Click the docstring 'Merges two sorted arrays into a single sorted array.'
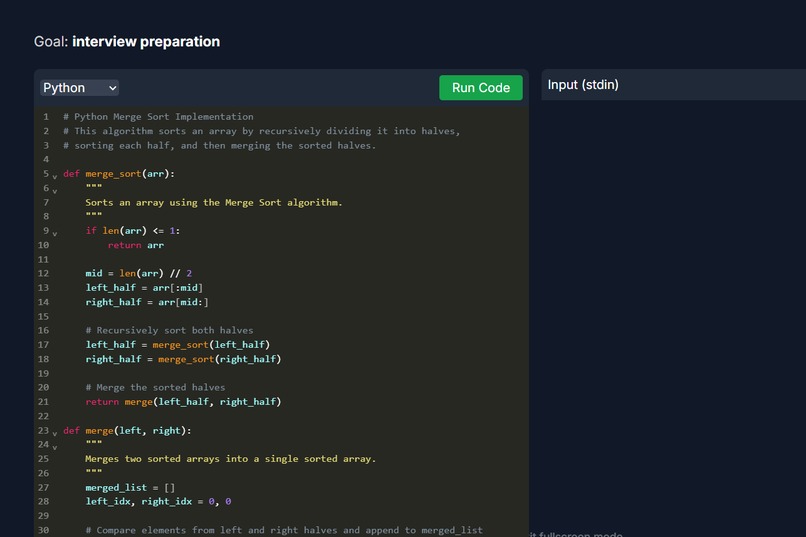This screenshot has height=537, width=806. (x=231, y=459)
